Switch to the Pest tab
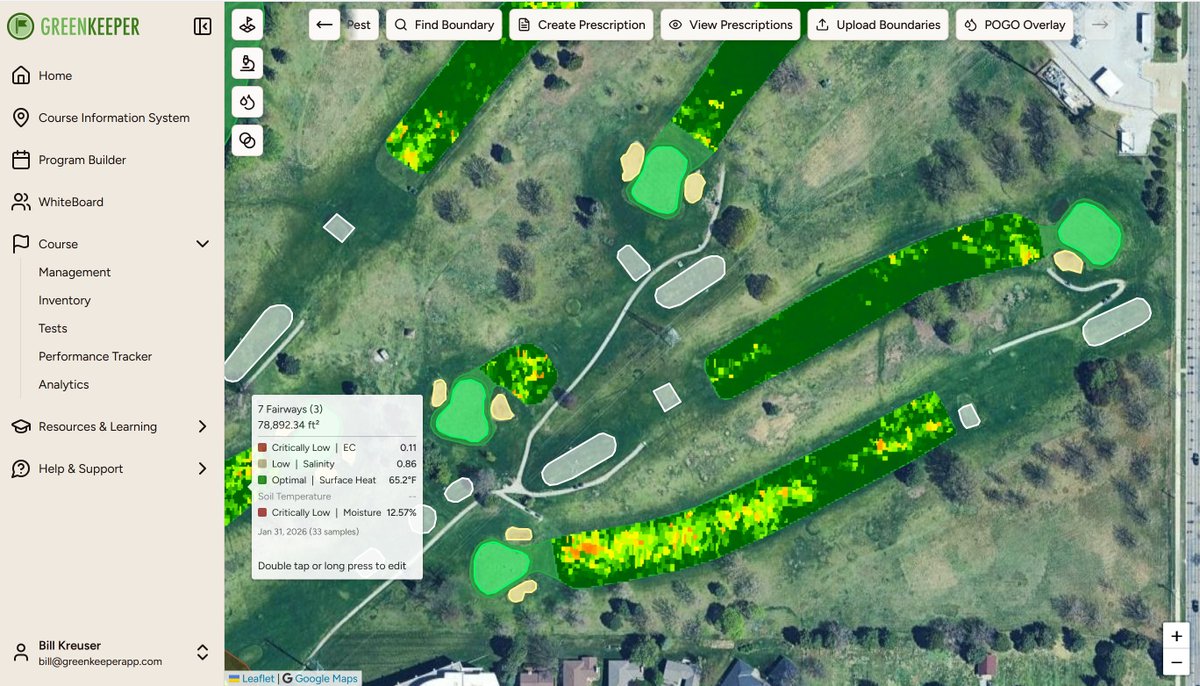 tap(359, 25)
